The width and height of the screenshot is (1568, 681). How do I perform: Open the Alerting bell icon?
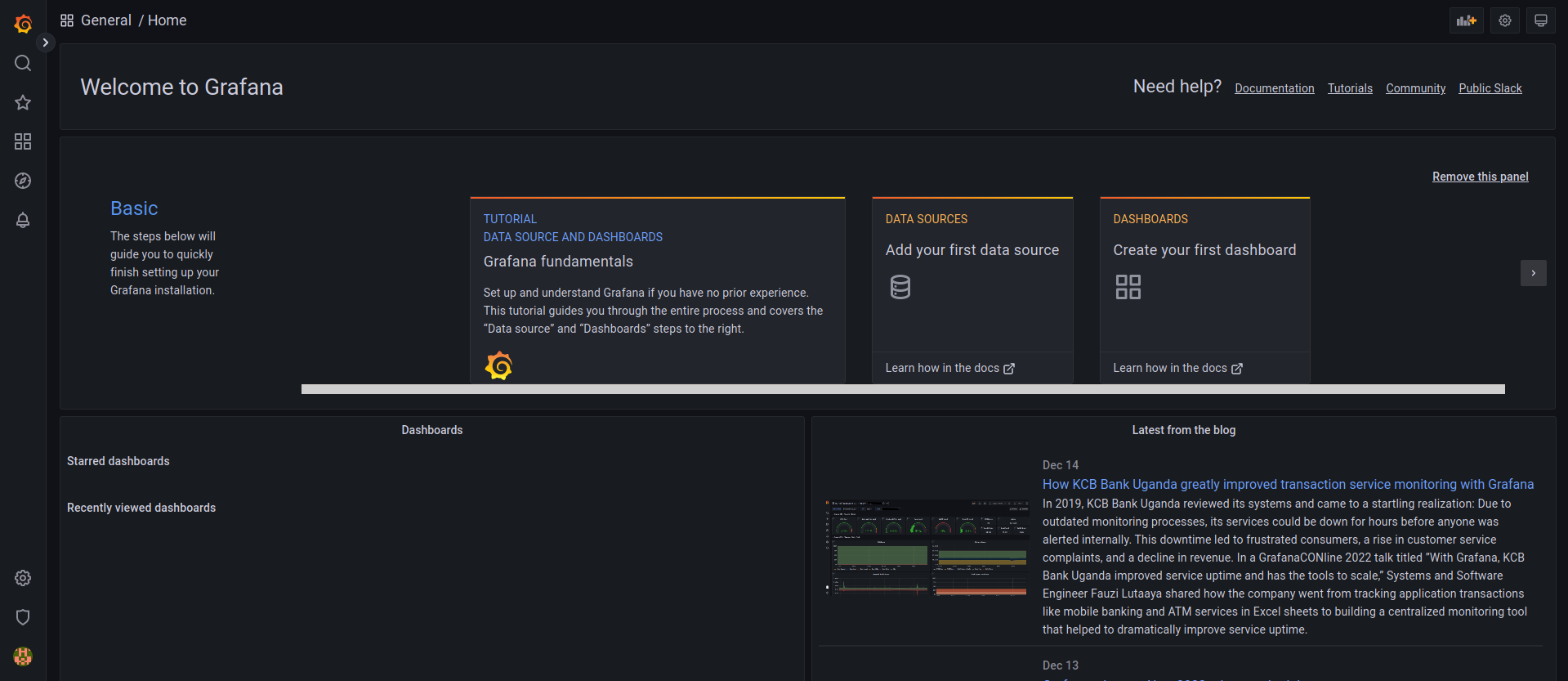[x=23, y=220]
